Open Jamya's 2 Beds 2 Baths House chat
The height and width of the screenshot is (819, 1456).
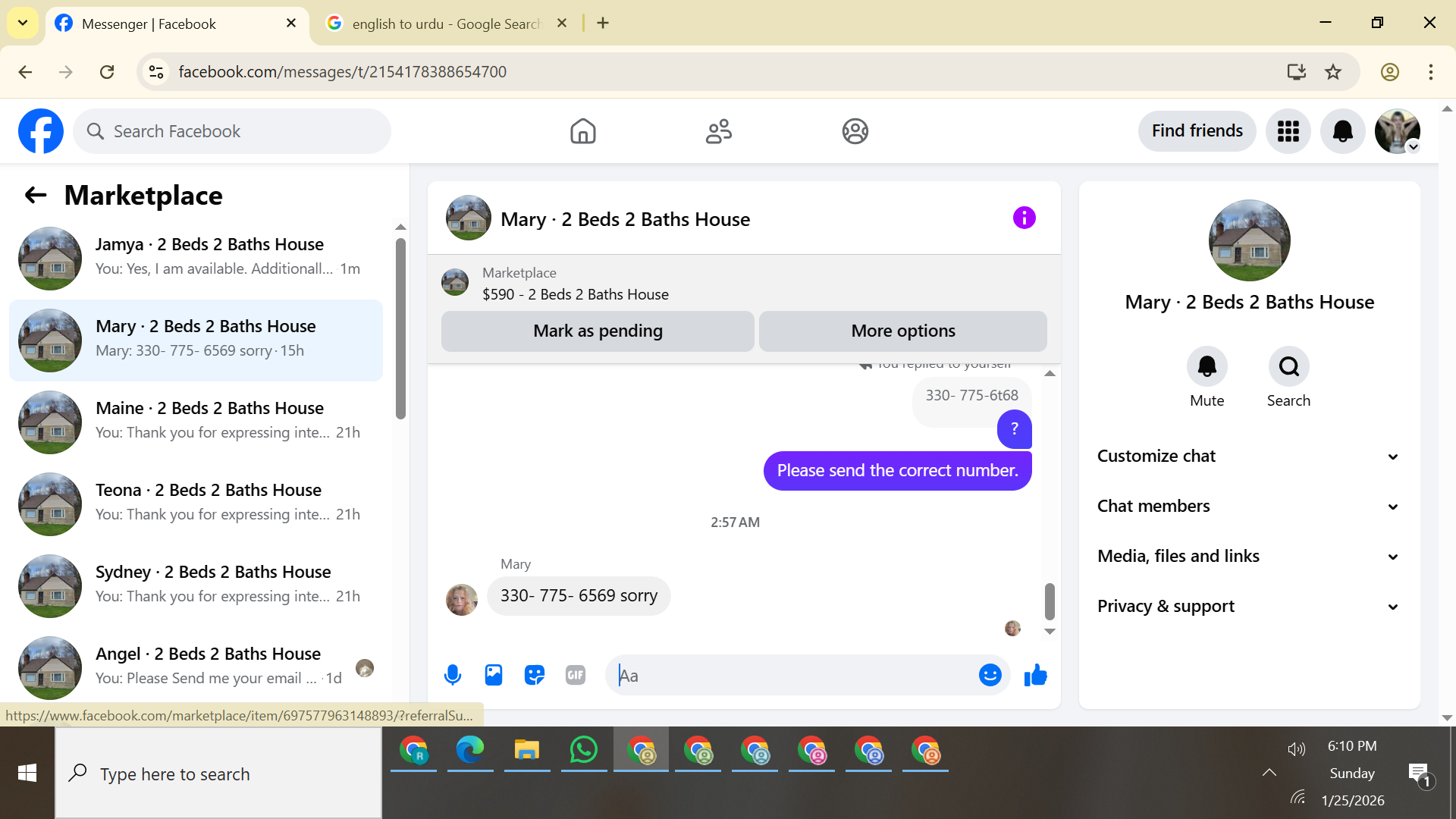click(196, 259)
